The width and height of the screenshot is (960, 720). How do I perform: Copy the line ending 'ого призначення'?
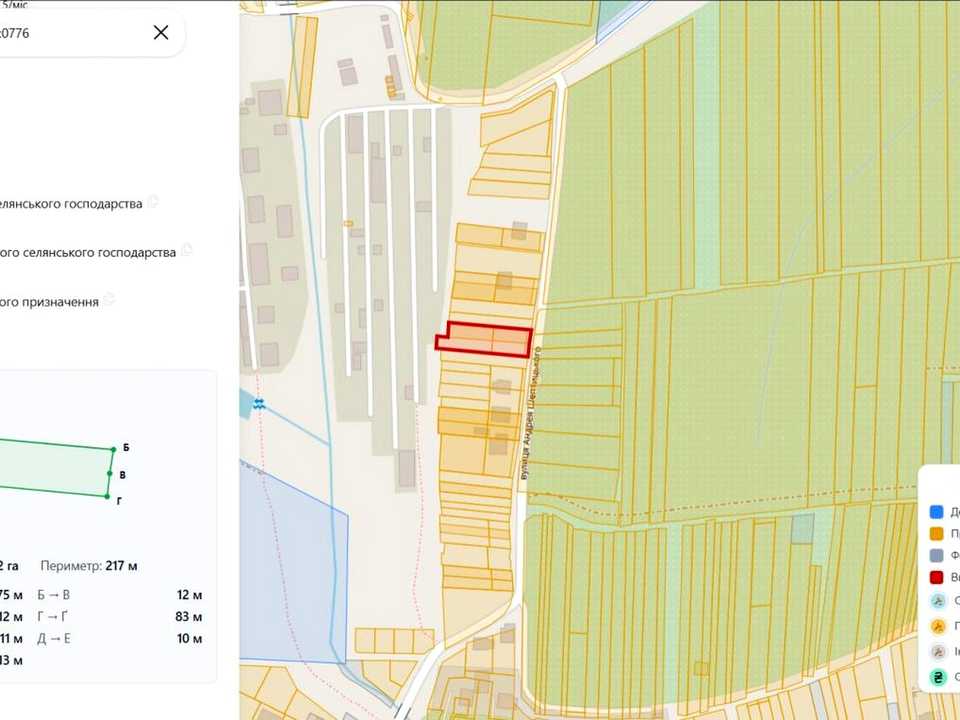point(109,299)
